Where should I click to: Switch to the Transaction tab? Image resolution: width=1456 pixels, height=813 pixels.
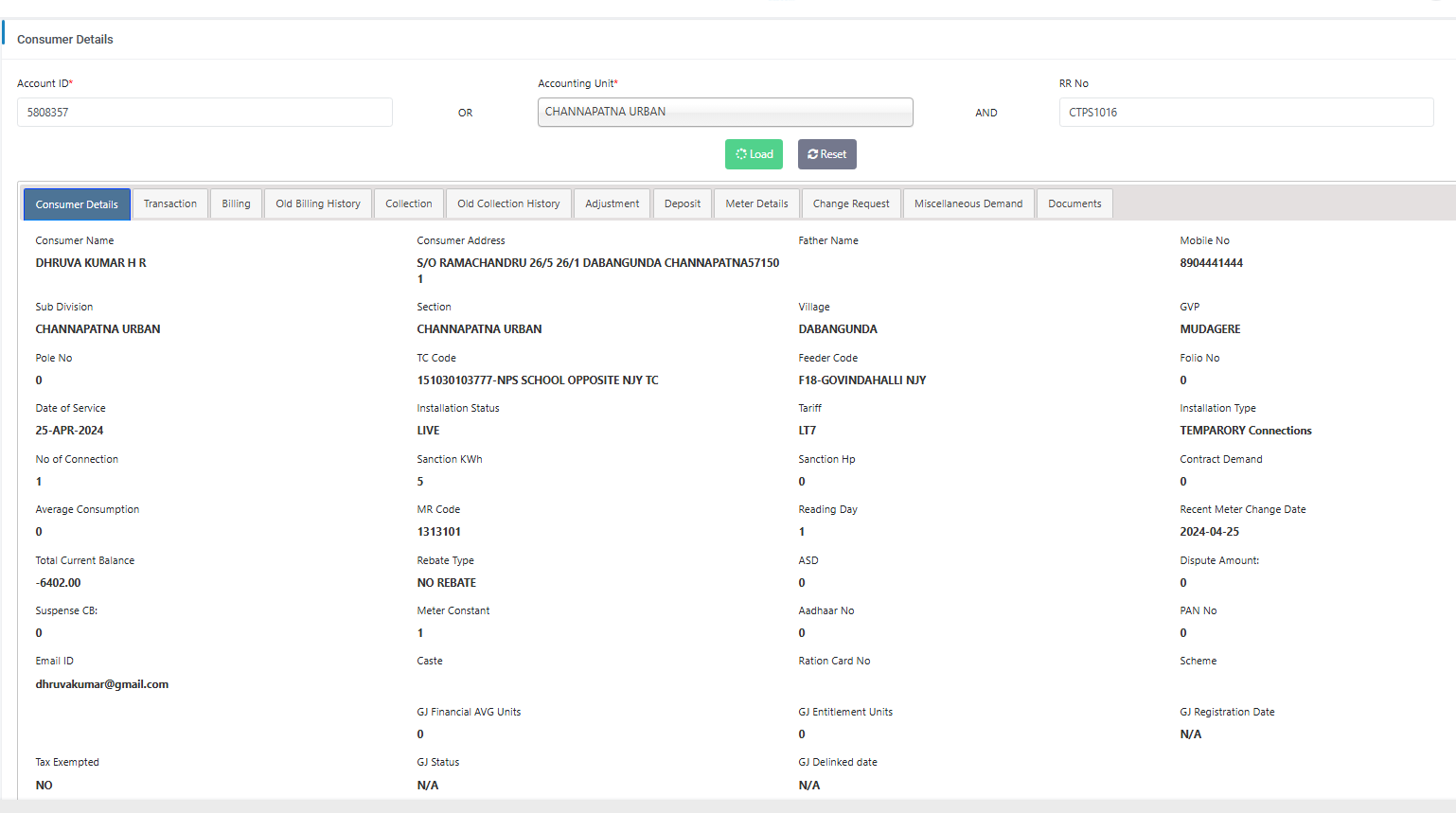tap(170, 203)
